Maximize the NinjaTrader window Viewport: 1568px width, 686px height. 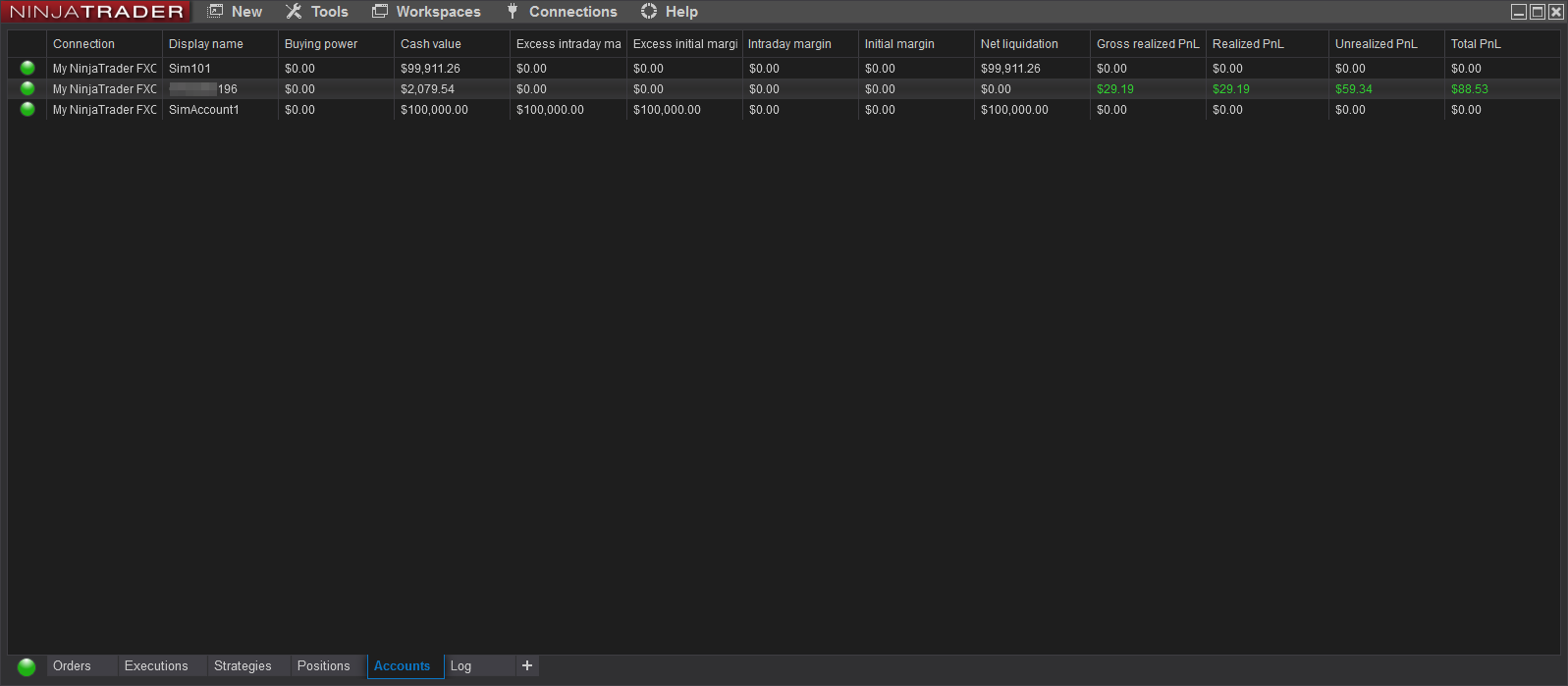point(1538,12)
